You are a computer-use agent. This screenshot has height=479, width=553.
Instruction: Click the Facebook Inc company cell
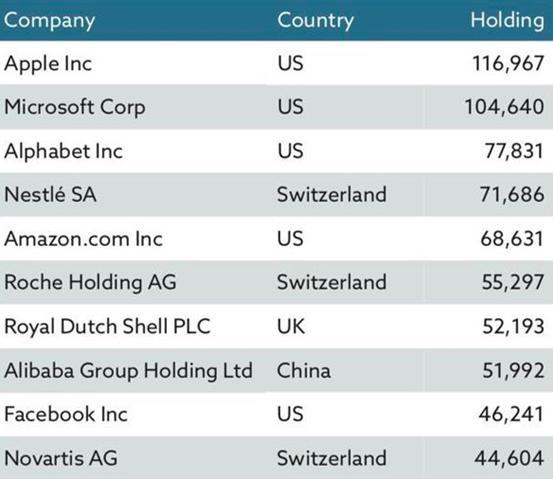tap(66, 414)
